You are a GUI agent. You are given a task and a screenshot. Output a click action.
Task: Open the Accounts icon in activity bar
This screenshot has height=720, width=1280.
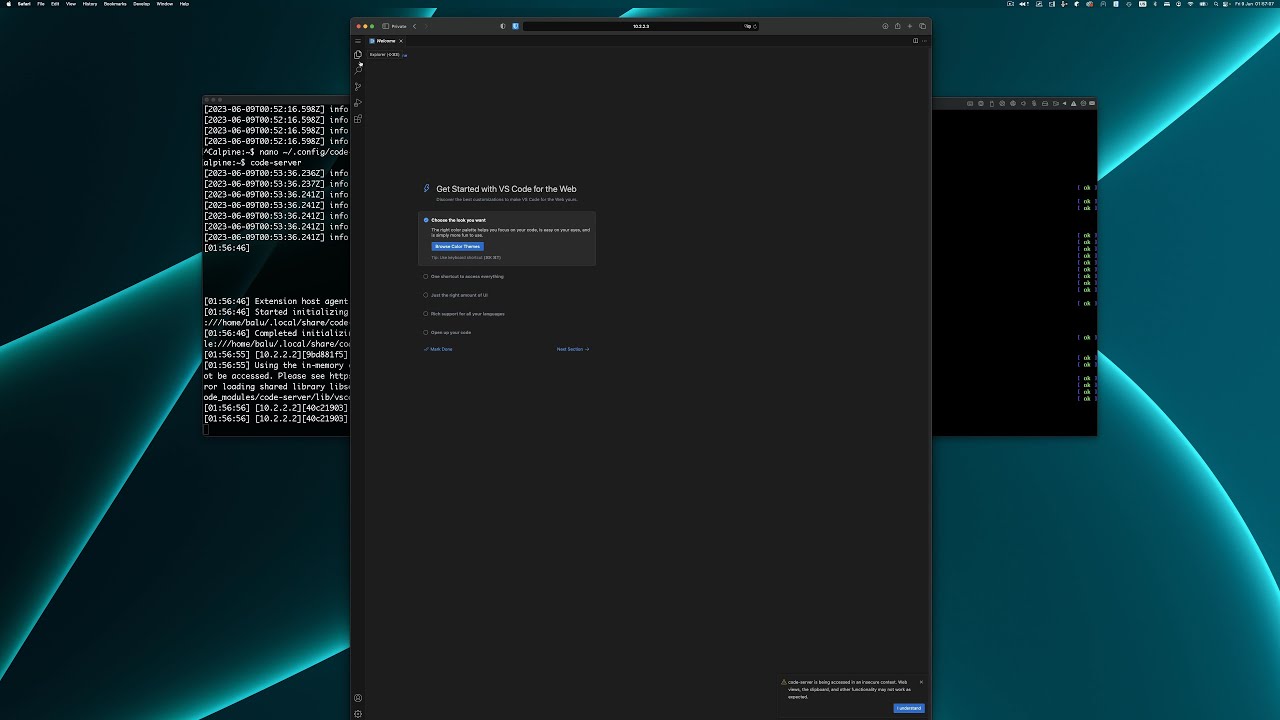tap(358, 698)
